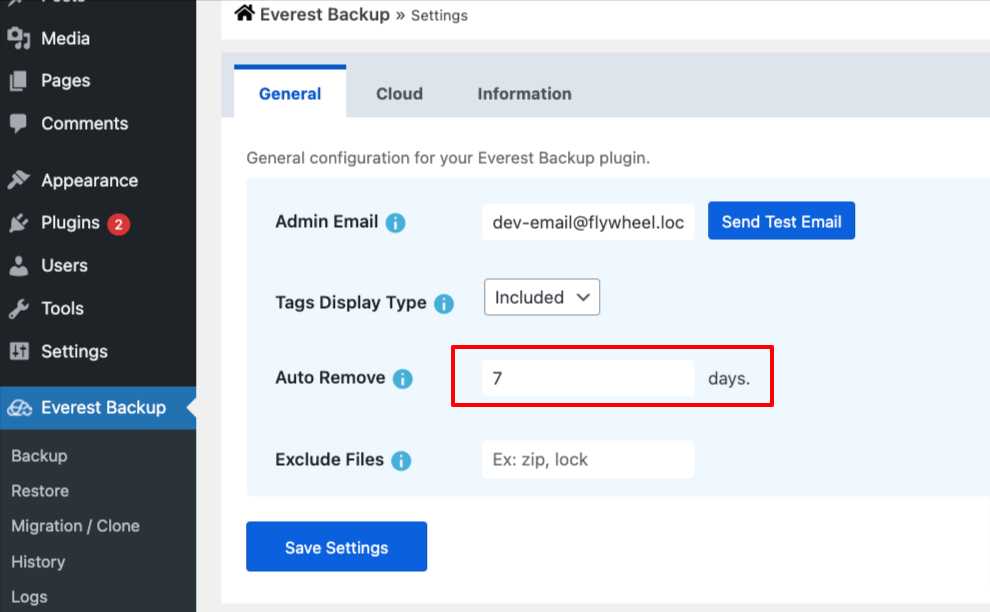The image size is (990, 612).
Task: Go to the Restore submenu page
Action: pos(40,491)
